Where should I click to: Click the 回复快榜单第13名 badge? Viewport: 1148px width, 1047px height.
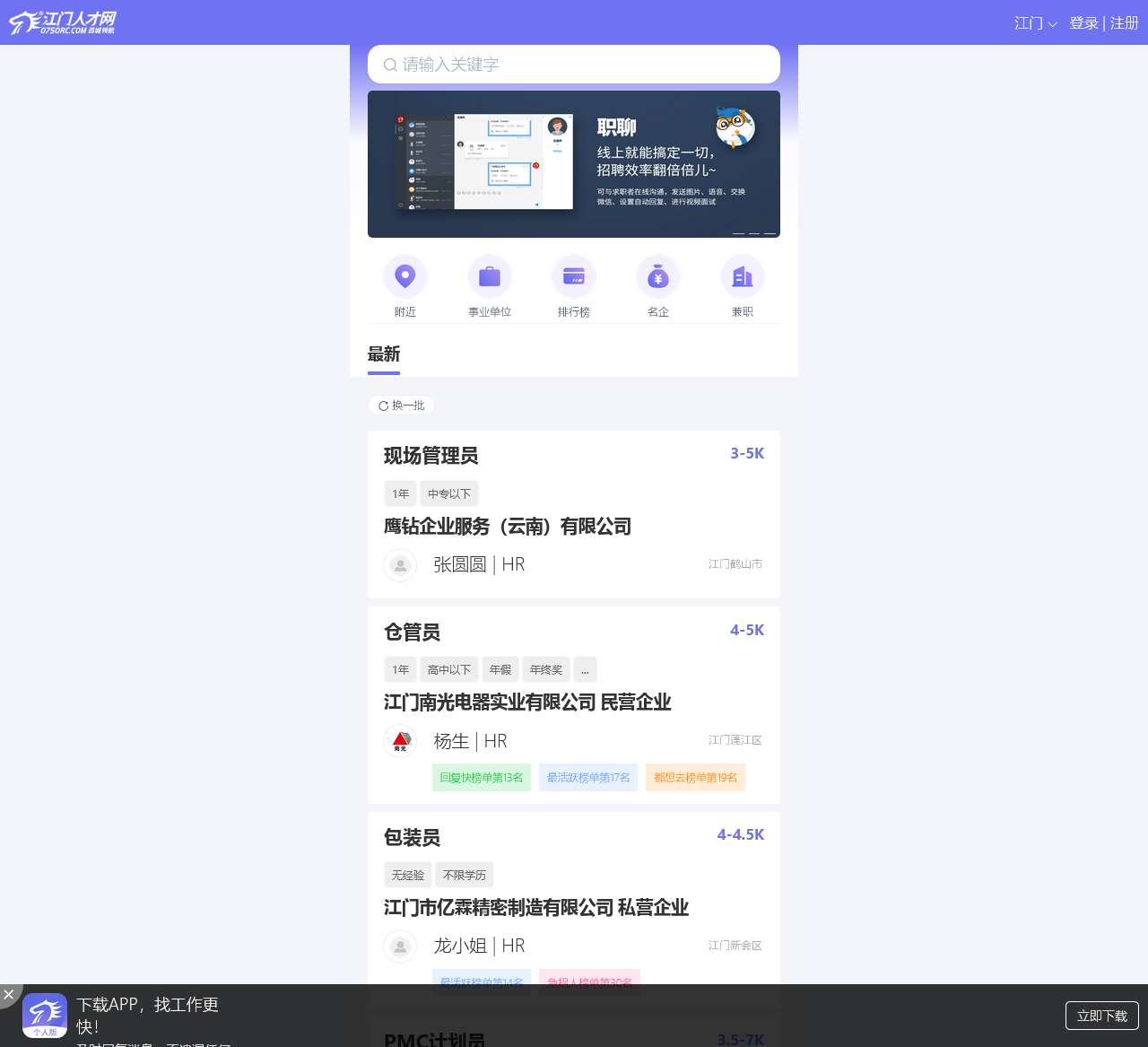tap(482, 778)
